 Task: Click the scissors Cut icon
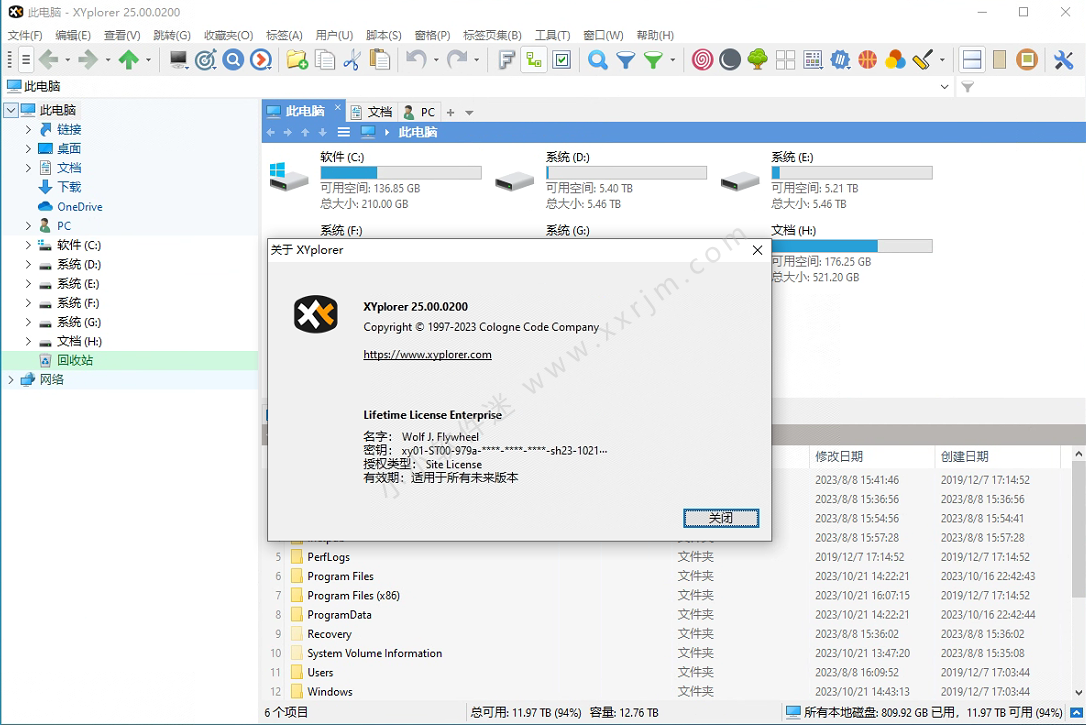click(x=352, y=60)
